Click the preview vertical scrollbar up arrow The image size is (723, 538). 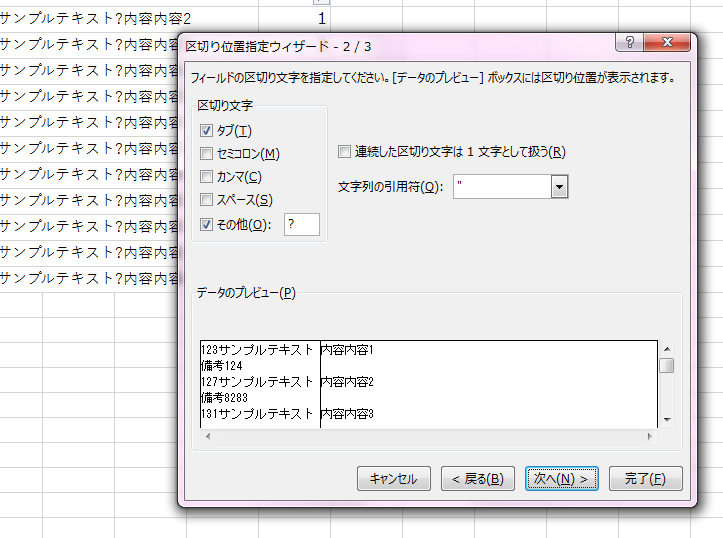coord(666,348)
